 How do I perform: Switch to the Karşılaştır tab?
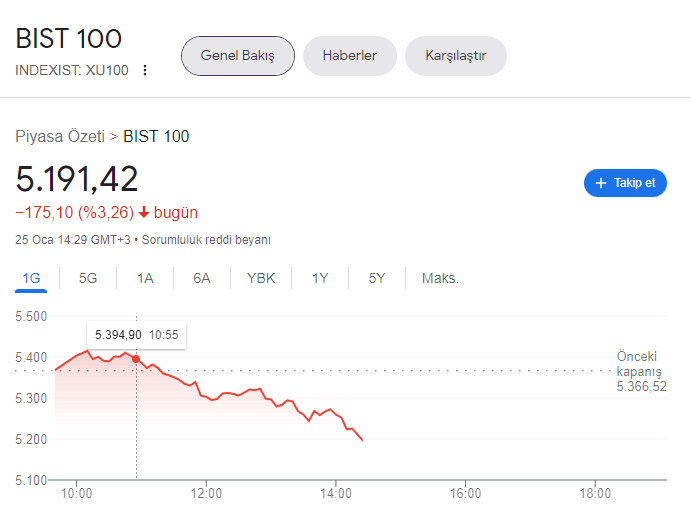(456, 56)
